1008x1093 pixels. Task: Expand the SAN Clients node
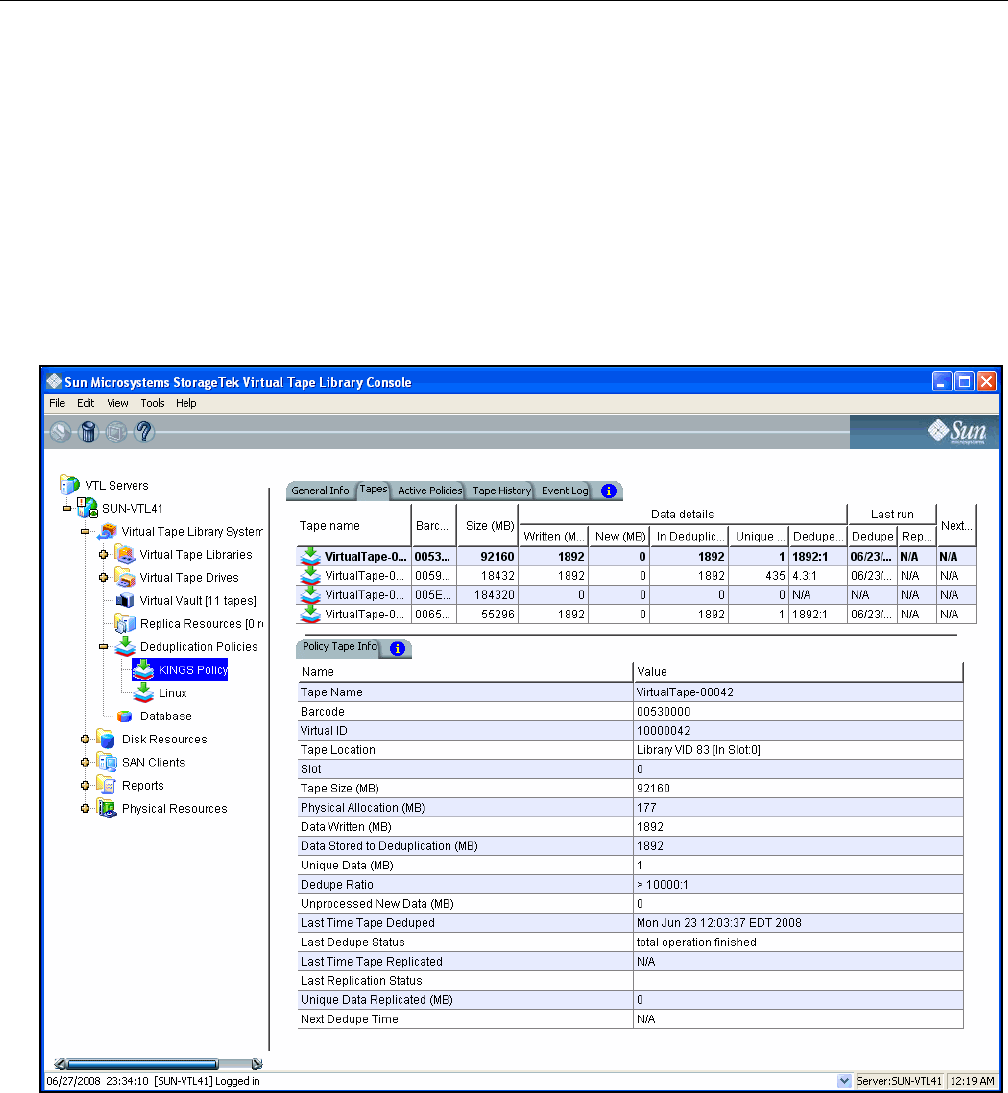pos(85,763)
